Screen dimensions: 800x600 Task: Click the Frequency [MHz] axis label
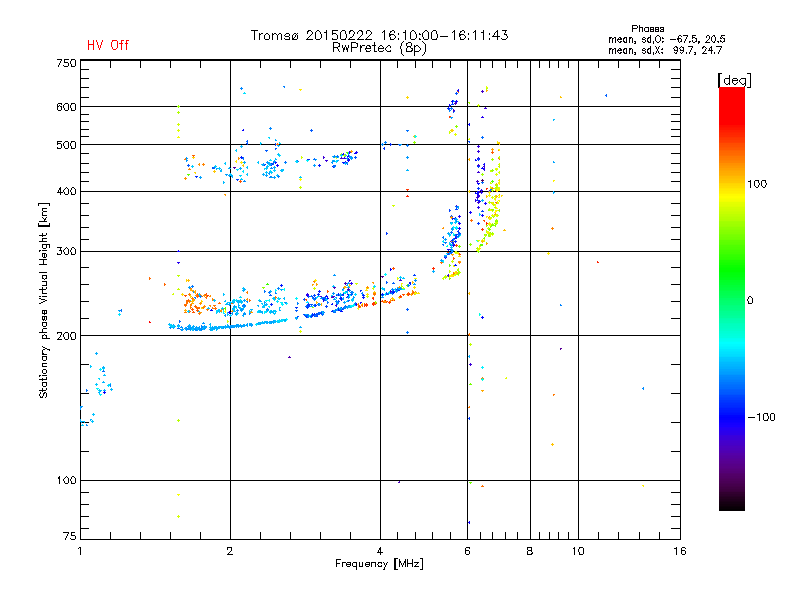[379, 564]
